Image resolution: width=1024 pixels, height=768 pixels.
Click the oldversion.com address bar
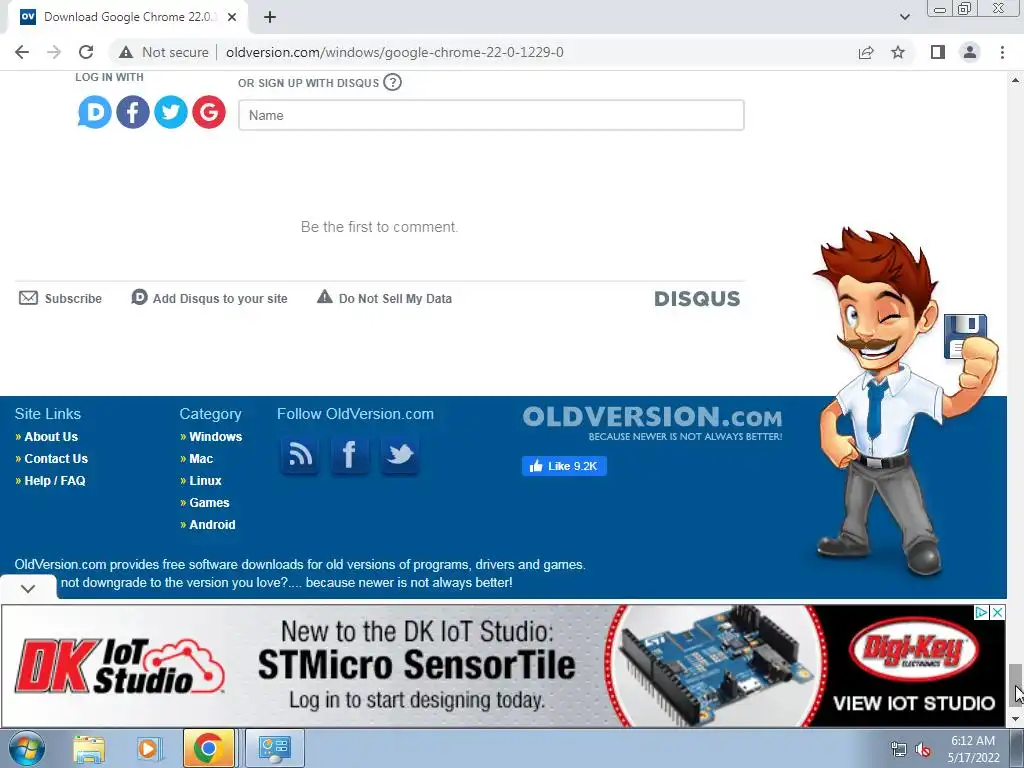(x=394, y=52)
